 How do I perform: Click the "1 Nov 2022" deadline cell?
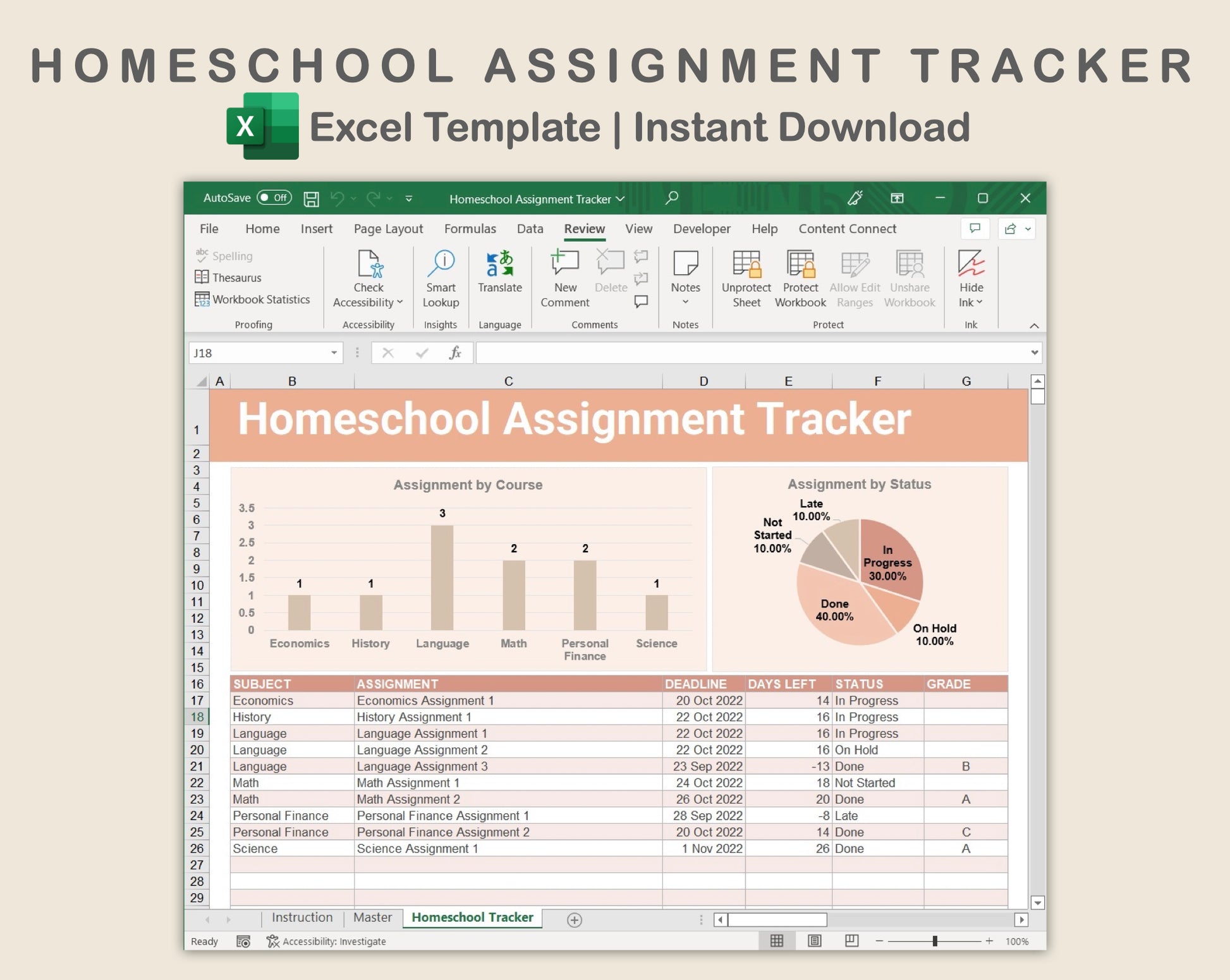pos(703,849)
